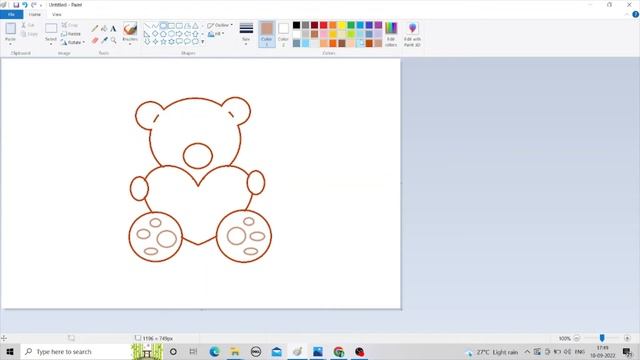
Task: Click Redo icon in quick access toolbar
Action: click(x=33, y=5)
